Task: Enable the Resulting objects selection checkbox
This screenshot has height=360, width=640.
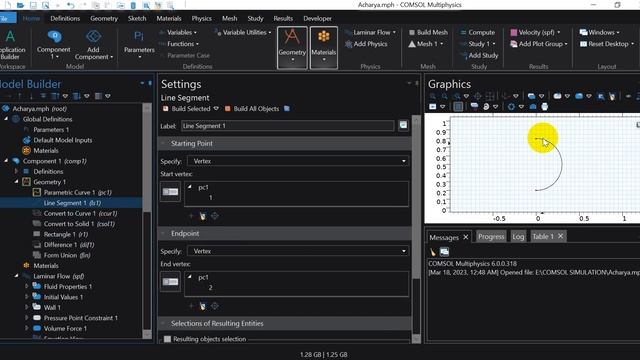Action: pyautogui.click(x=167, y=339)
